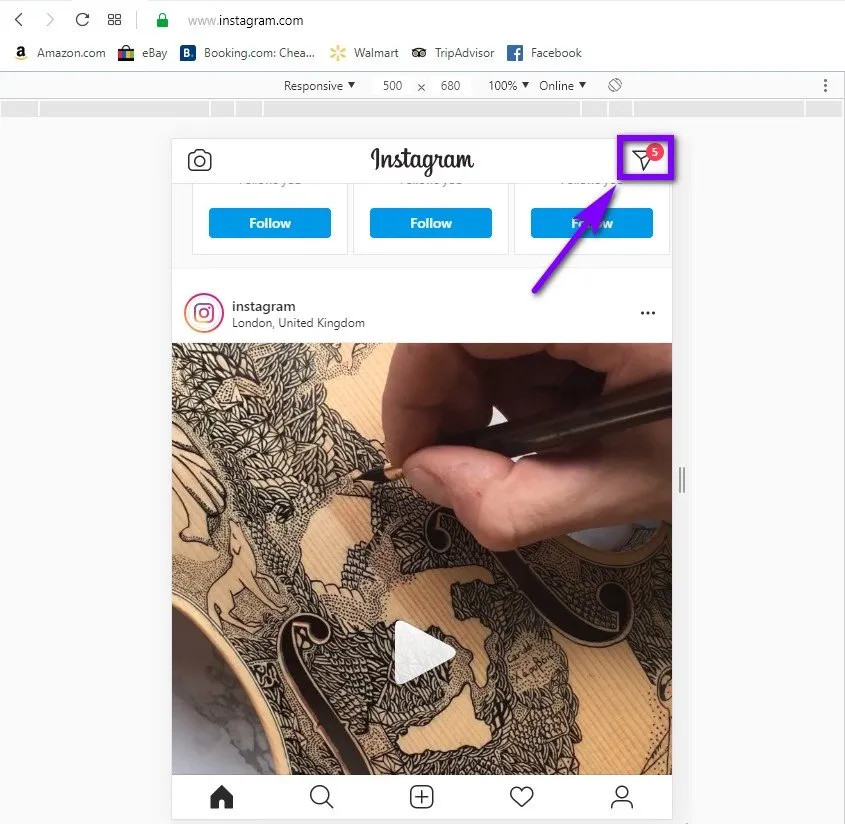Go to Instagram home feed icon
Image resolution: width=845 pixels, height=824 pixels.
click(x=221, y=797)
